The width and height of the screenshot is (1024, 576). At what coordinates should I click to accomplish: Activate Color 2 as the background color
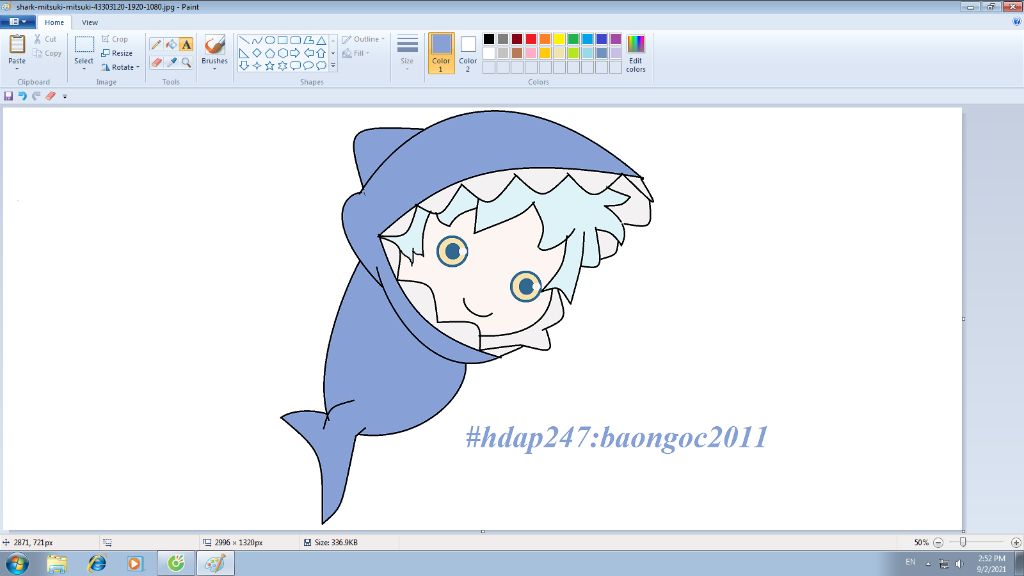click(466, 52)
